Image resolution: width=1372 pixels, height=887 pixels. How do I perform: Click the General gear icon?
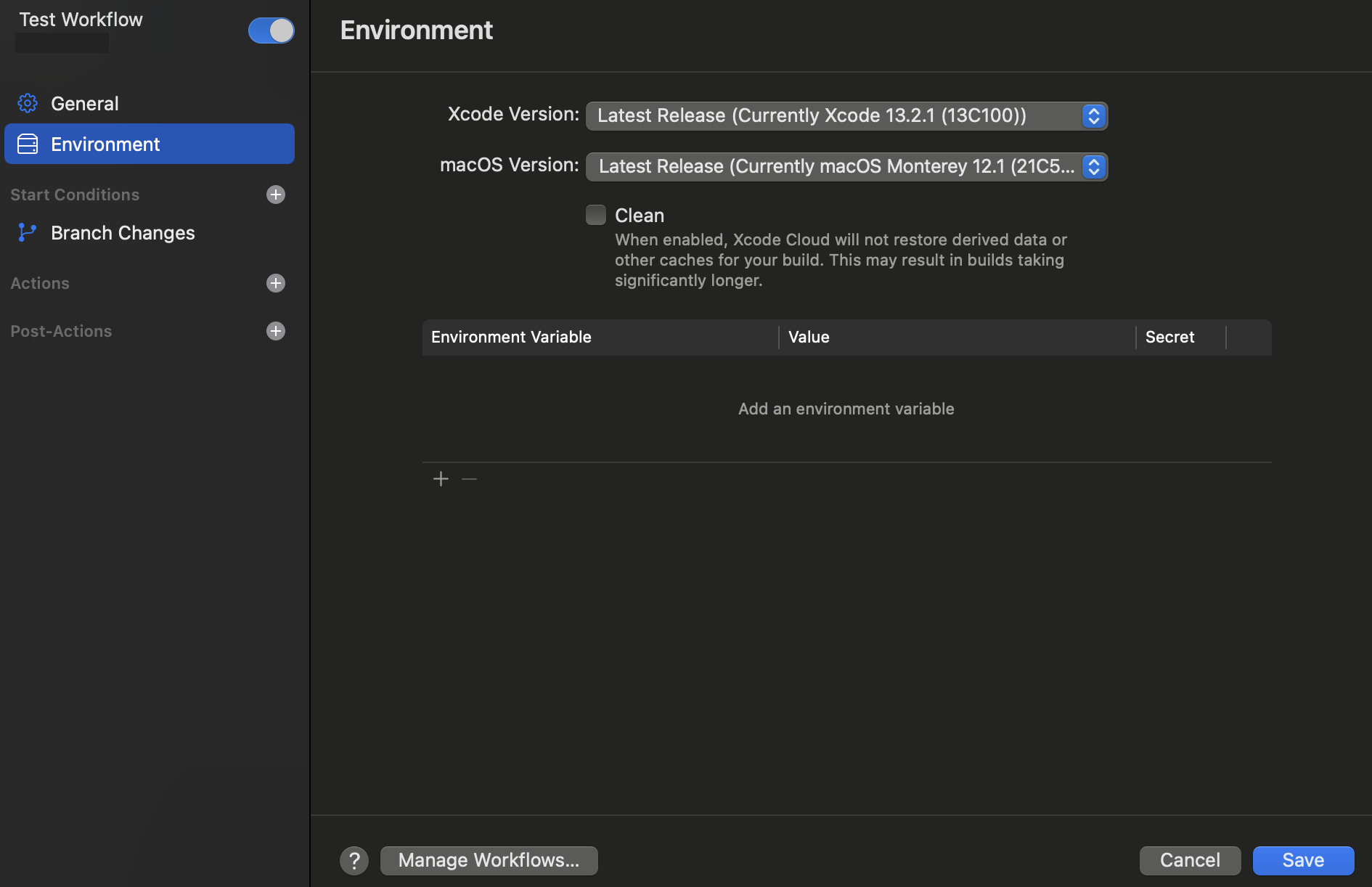point(28,103)
